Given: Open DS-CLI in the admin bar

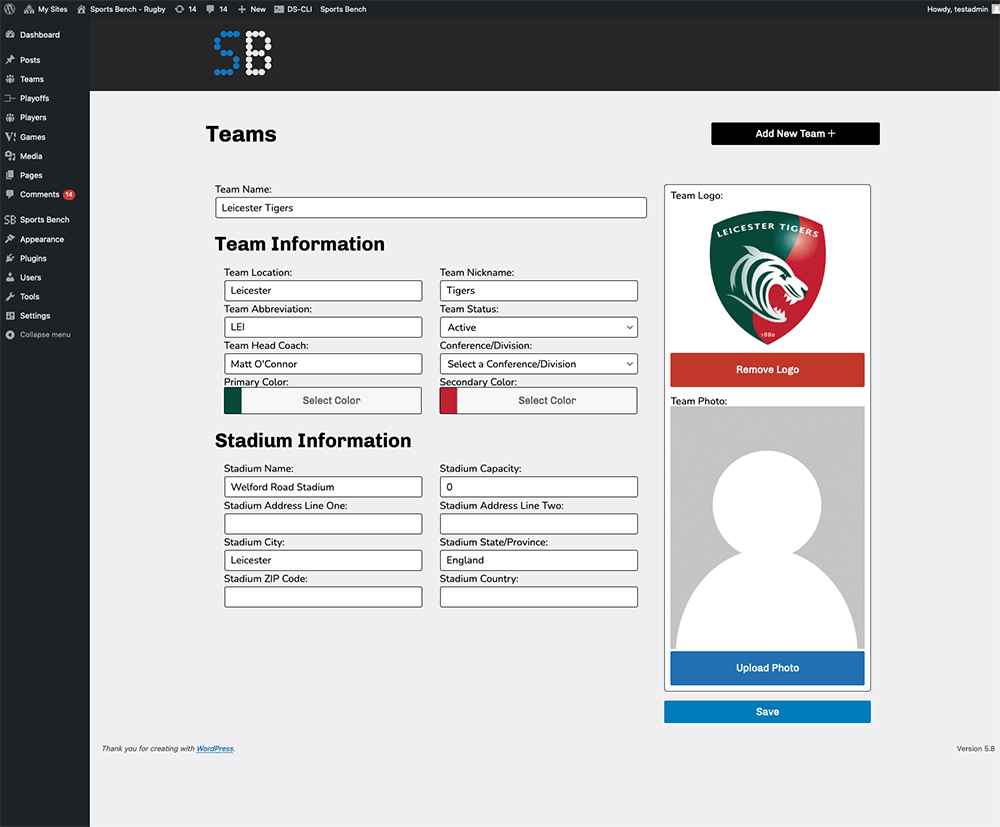Looking at the screenshot, I should (x=293, y=9).
